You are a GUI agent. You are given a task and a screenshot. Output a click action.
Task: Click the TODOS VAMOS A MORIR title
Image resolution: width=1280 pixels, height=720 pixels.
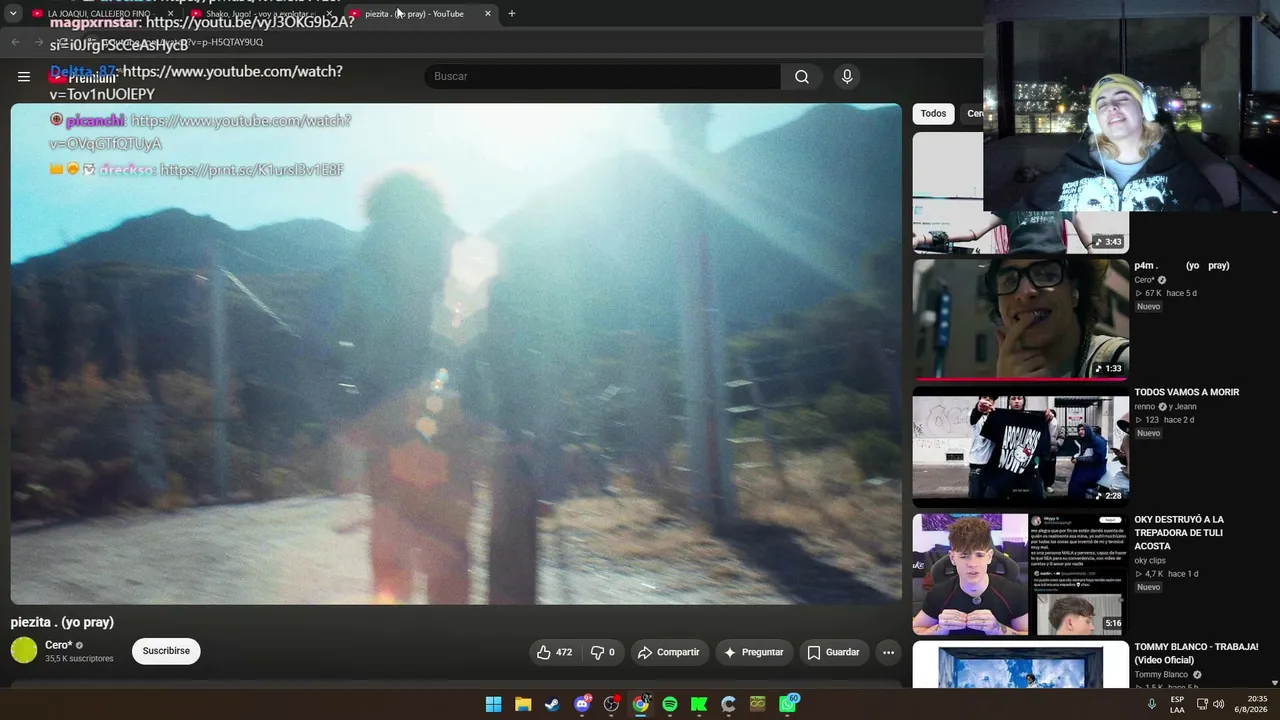(x=1187, y=392)
